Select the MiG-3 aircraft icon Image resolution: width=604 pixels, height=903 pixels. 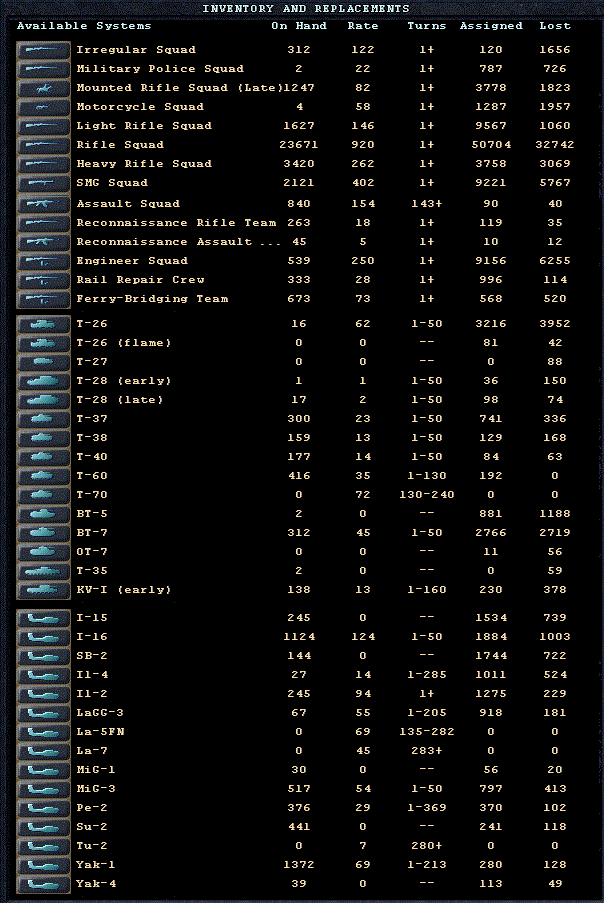click(43, 790)
